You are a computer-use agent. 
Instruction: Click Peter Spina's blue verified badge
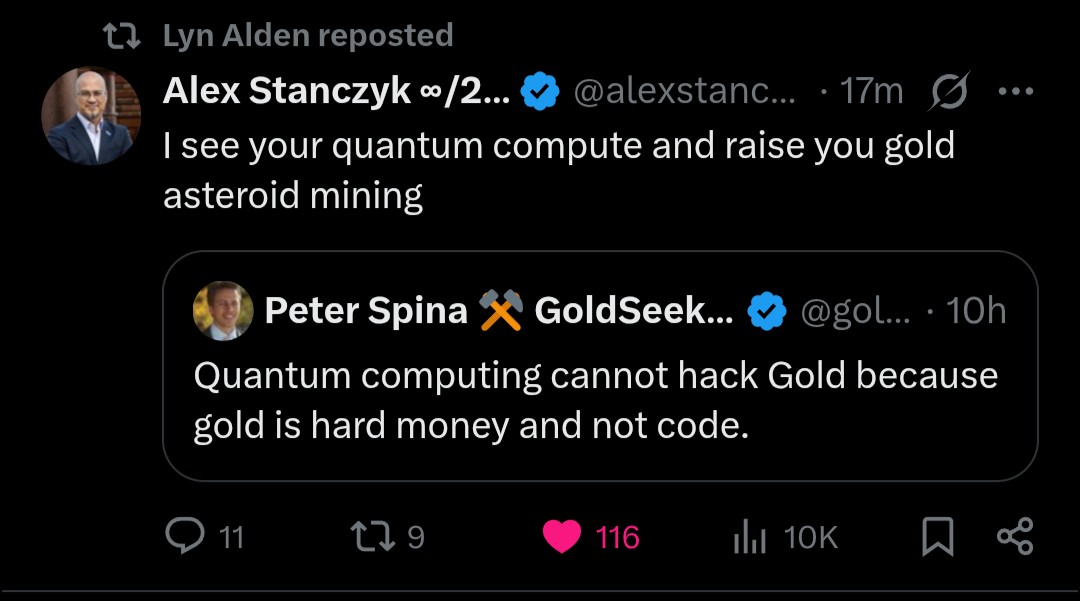[767, 312]
